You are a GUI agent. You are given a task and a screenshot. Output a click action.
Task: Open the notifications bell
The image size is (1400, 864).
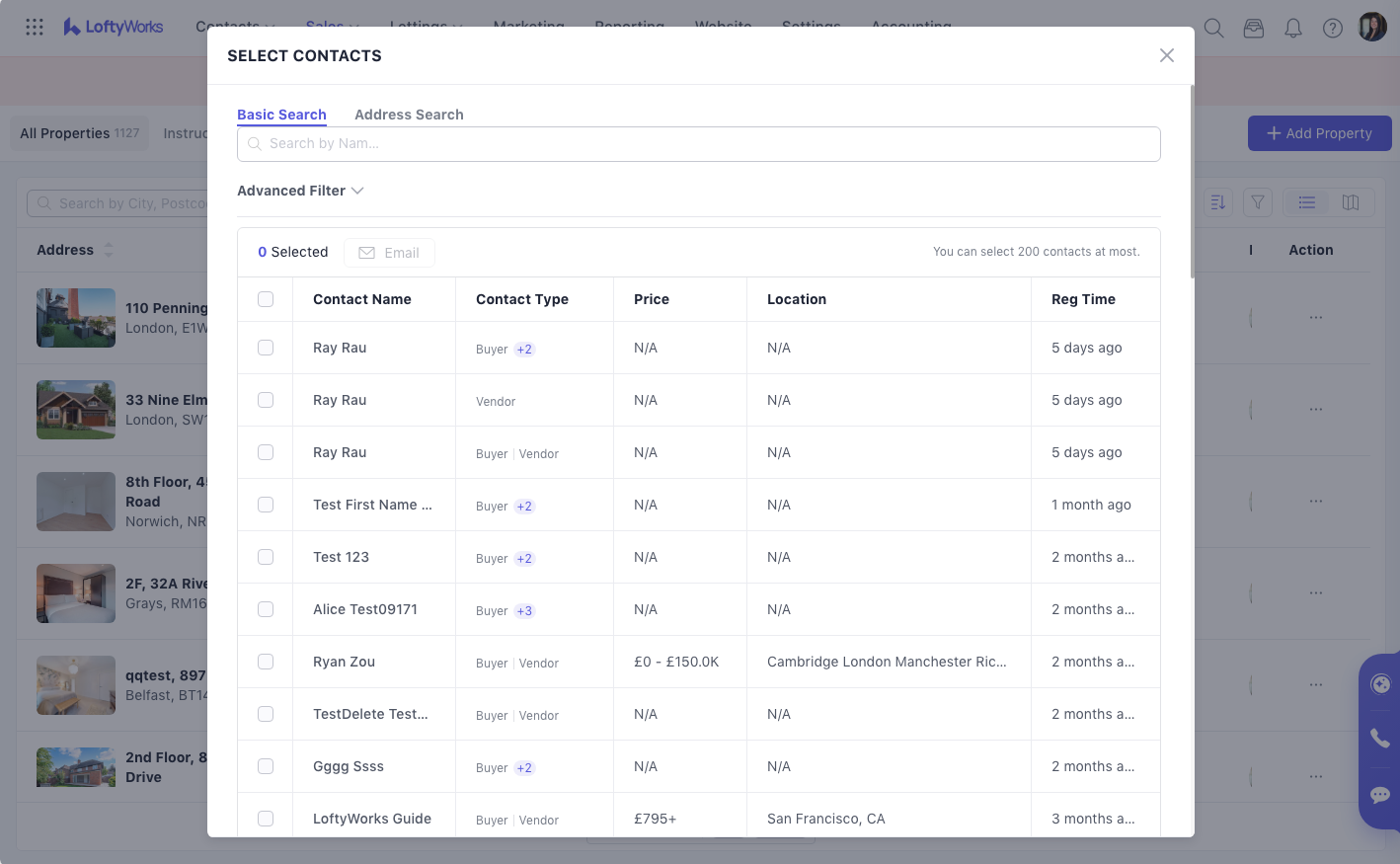pyautogui.click(x=1292, y=28)
